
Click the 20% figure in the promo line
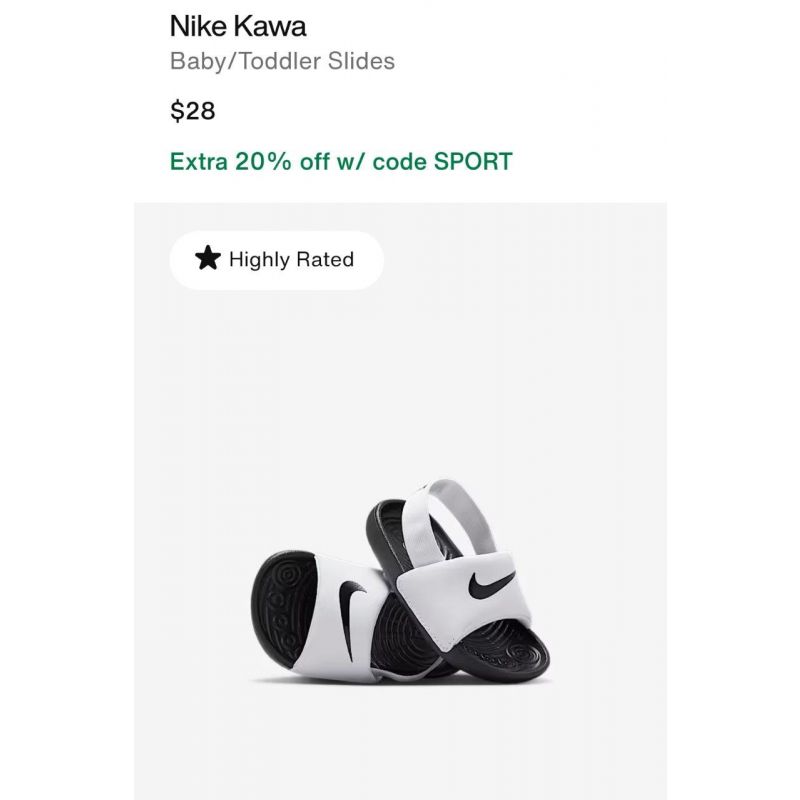point(263,162)
